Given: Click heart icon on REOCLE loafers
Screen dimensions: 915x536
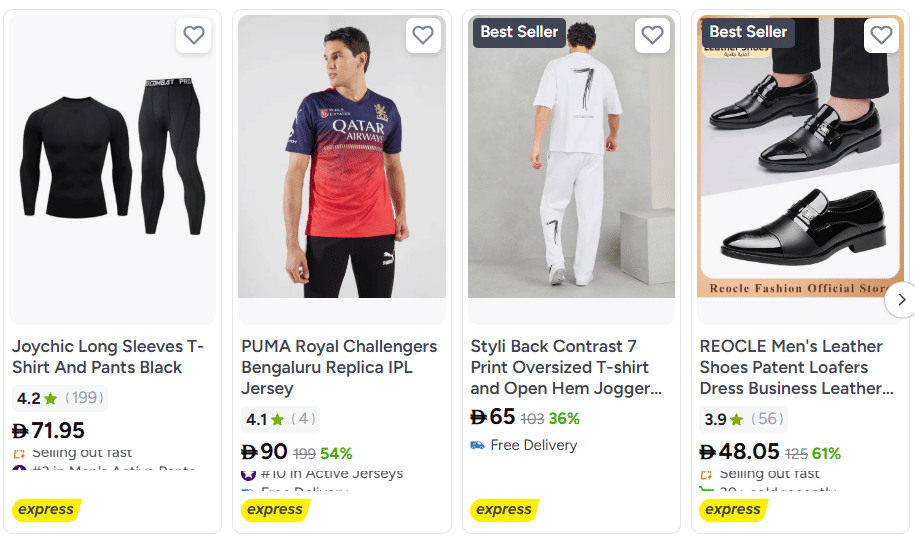Looking at the screenshot, I should 881,35.
